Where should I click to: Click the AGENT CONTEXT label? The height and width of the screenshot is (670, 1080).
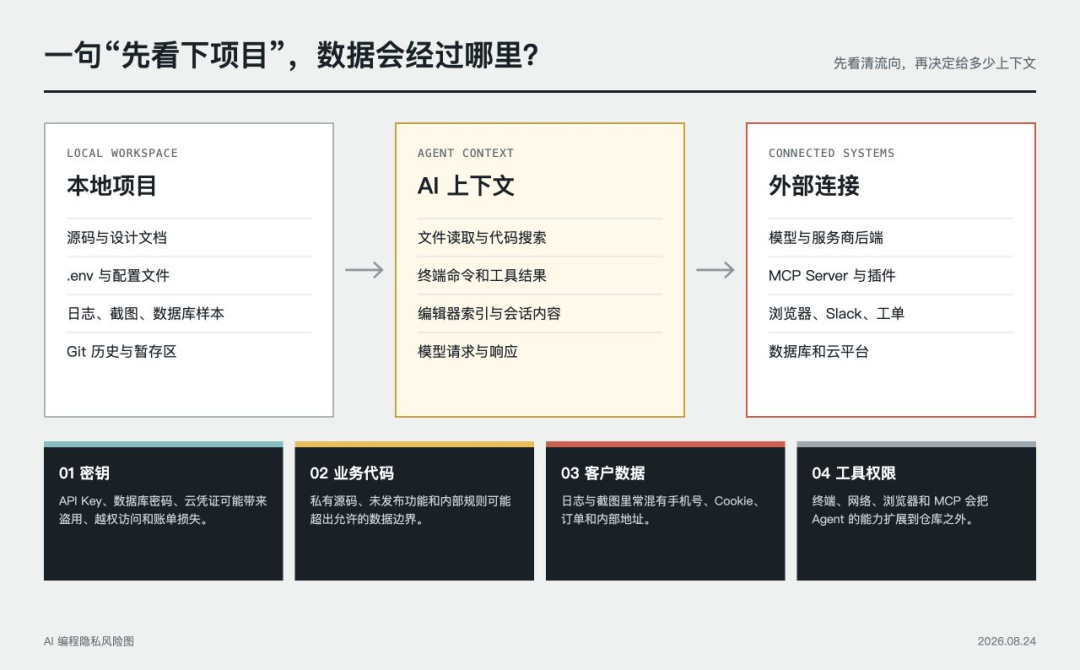pyautogui.click(x=466, y=153)
